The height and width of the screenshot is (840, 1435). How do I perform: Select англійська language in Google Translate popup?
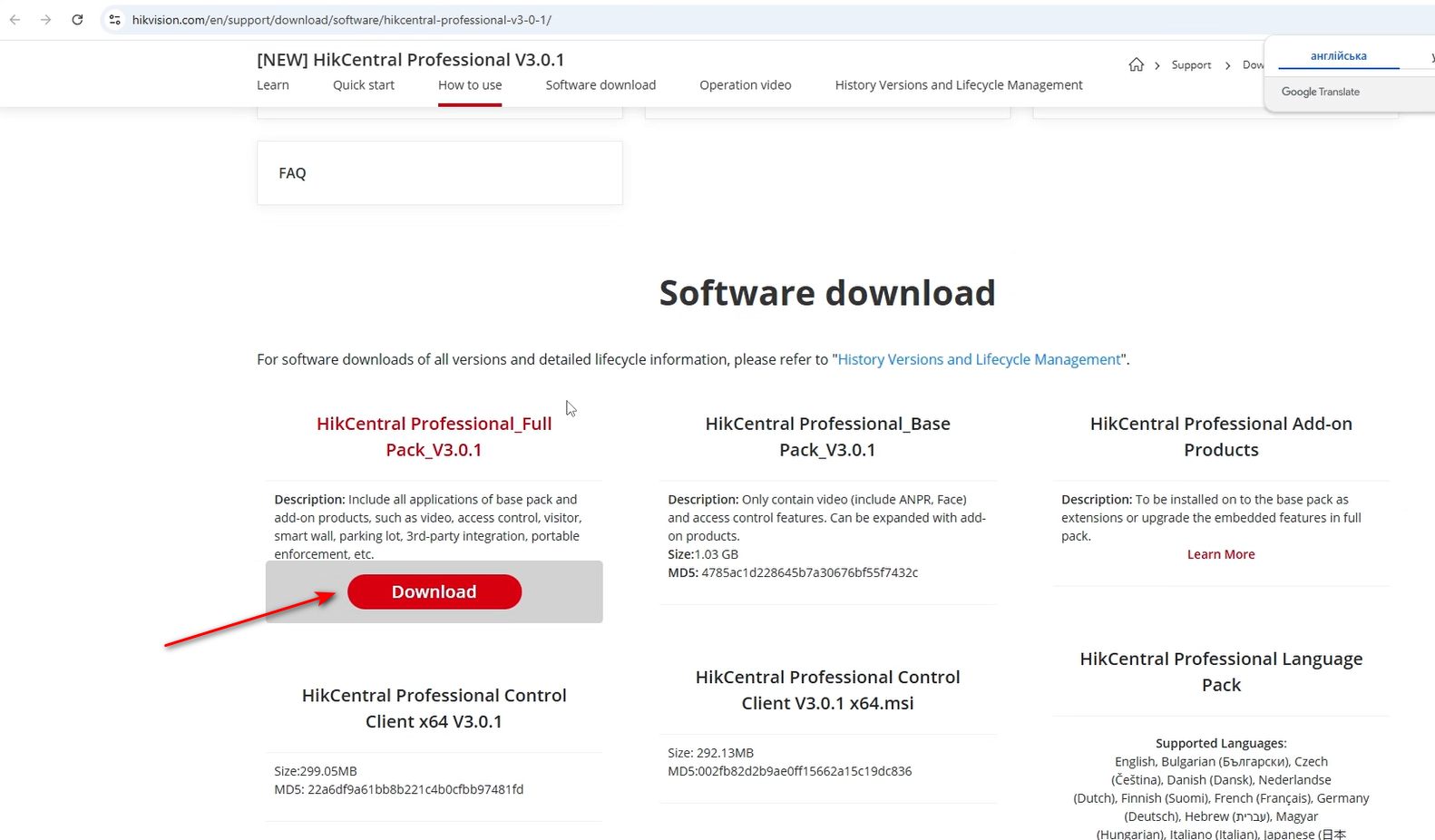click(x=1338, y=56)
